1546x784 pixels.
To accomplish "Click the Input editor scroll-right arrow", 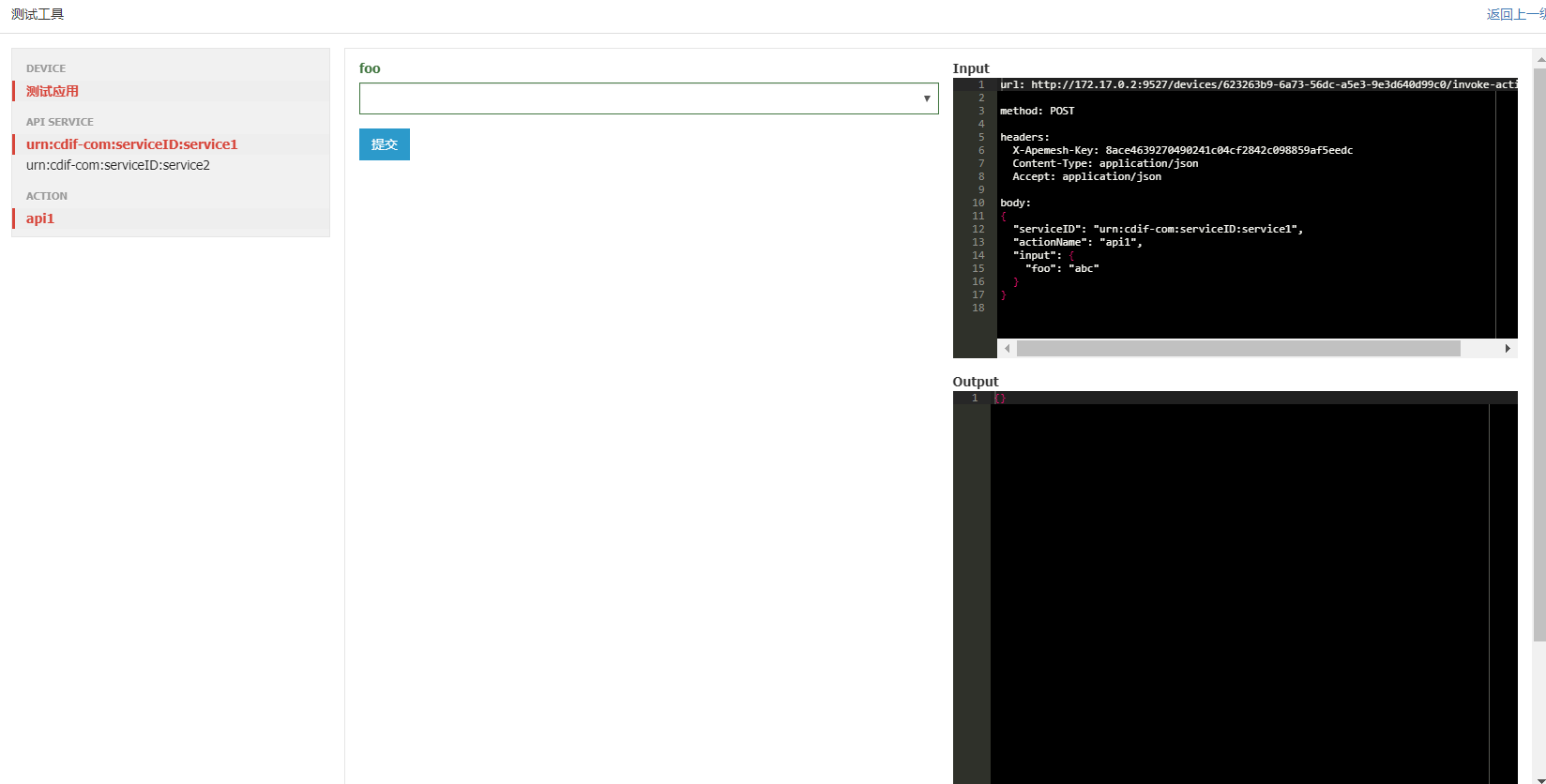I will [1508, 348].
